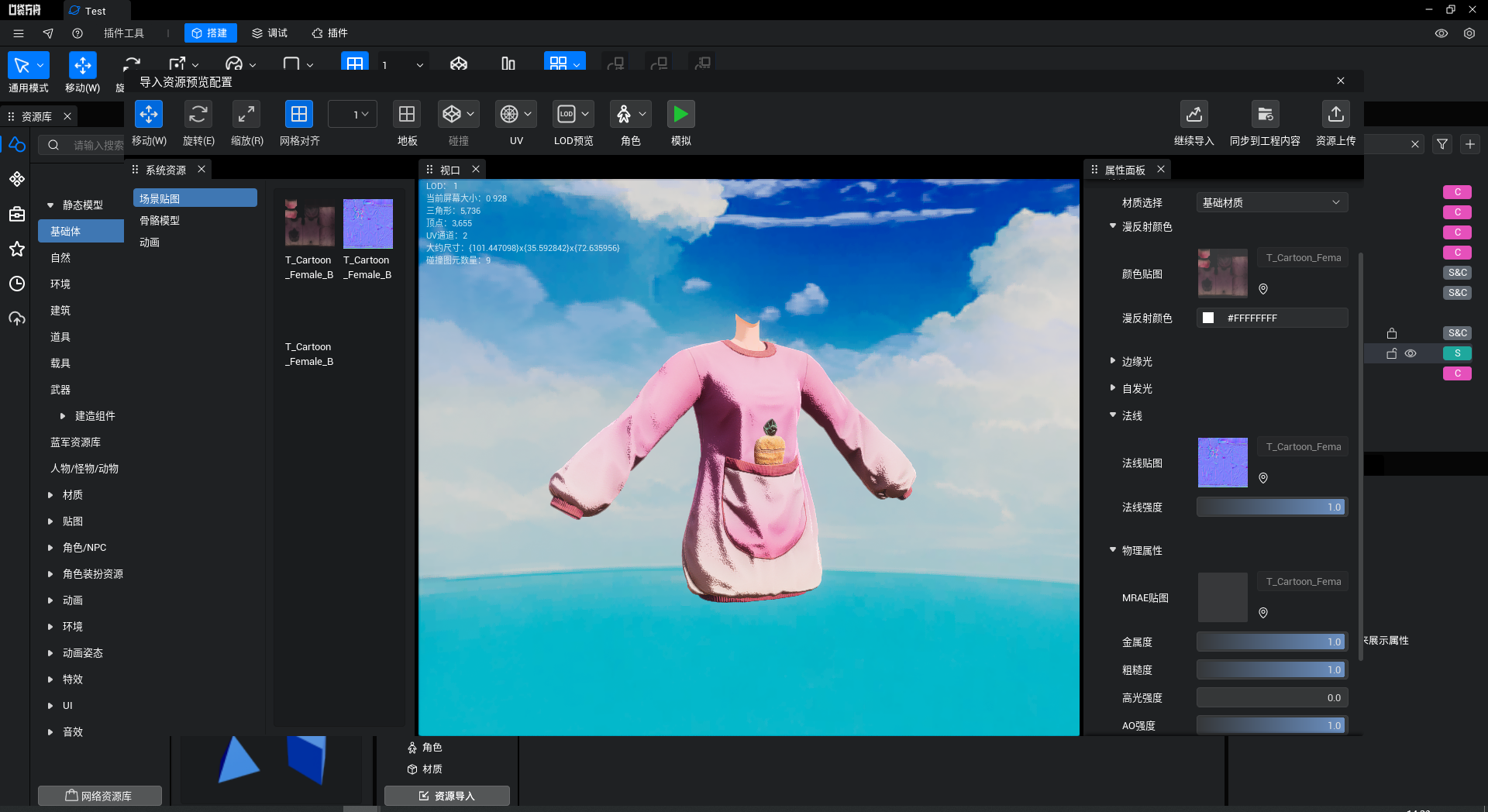This screenshot has height=812, width=1488.
Task: Toggle the floor (地板) display
Action: pos(407,115)
